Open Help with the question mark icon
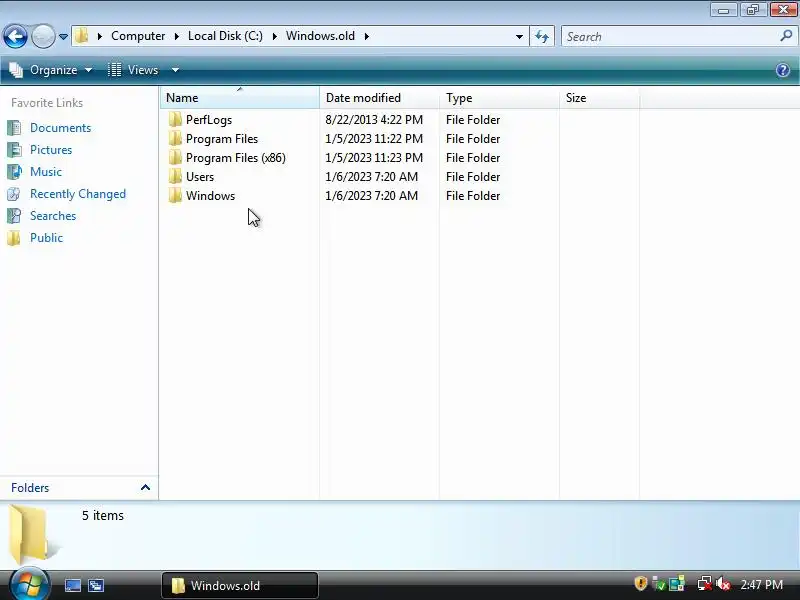 [x=783, y=70]
